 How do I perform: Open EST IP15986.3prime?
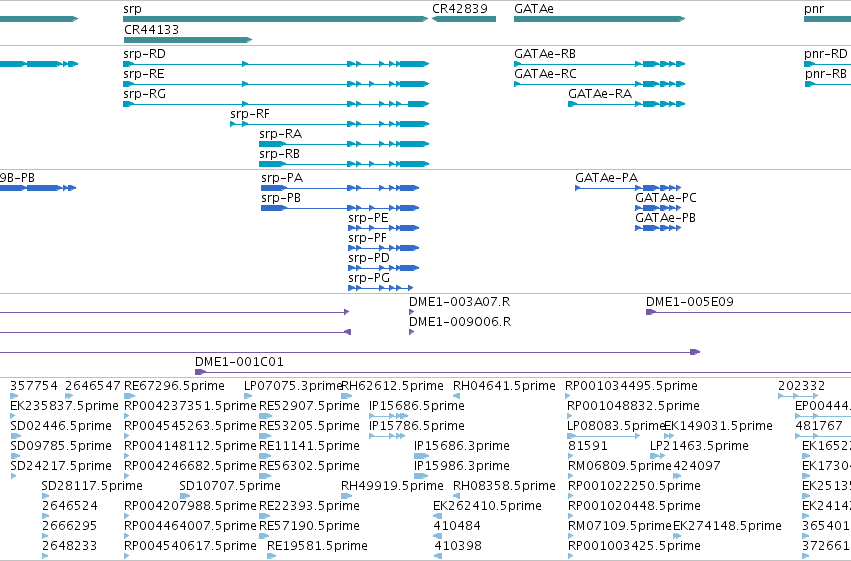point(462,467)
